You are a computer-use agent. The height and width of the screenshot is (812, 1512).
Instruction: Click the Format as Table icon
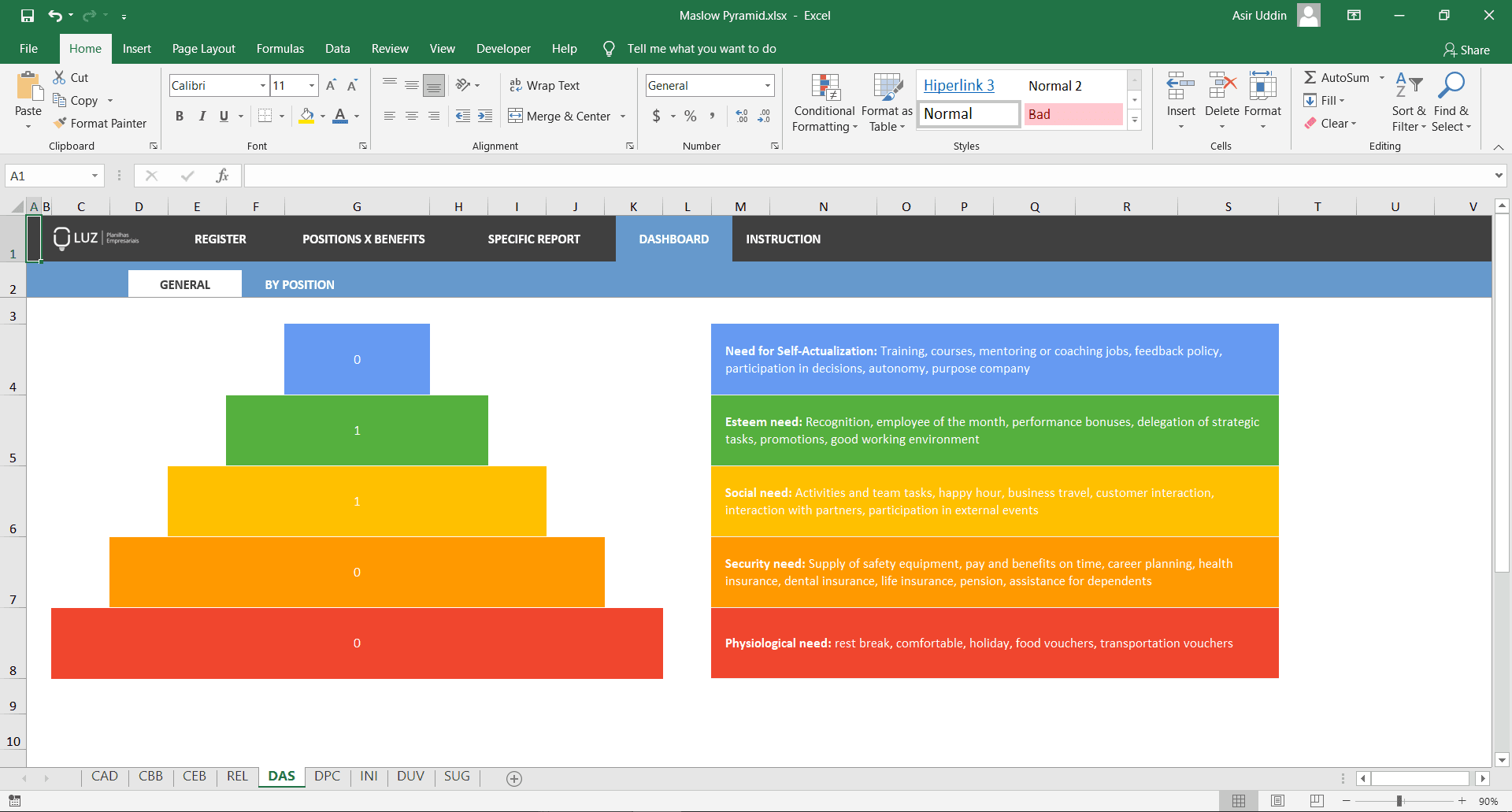887,87
